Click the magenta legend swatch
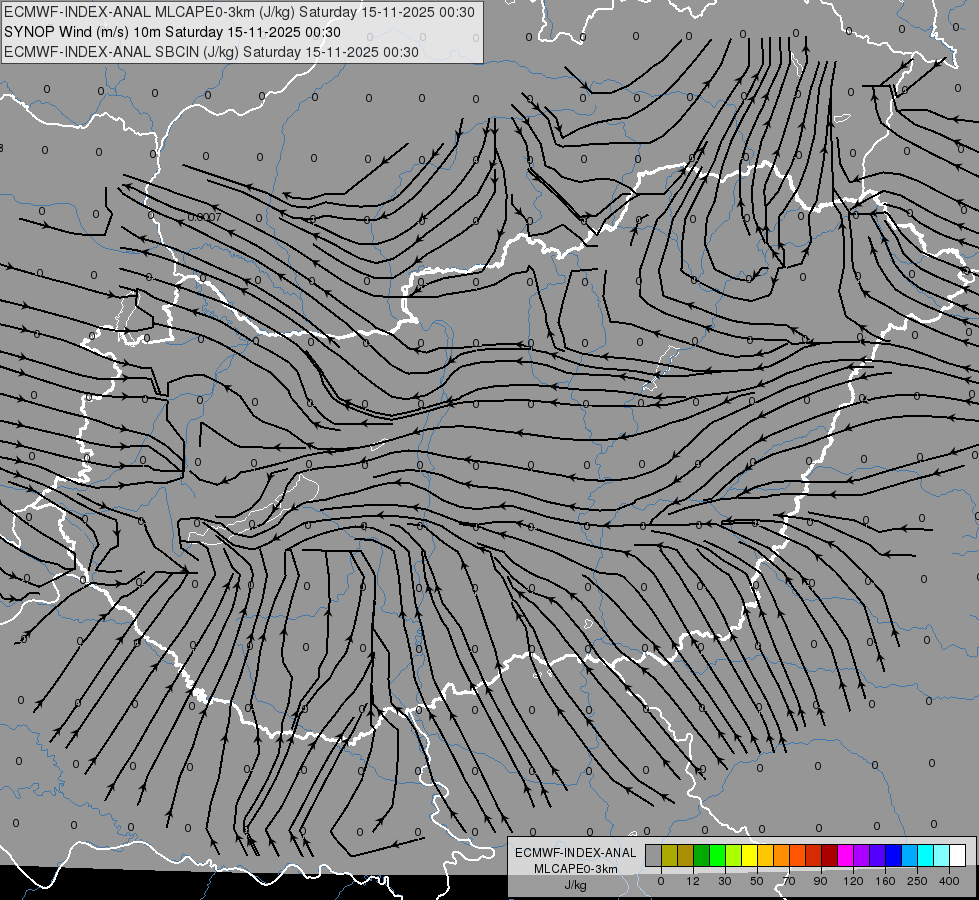The width and height of the screenshot is (979, 900). [846, 855]
